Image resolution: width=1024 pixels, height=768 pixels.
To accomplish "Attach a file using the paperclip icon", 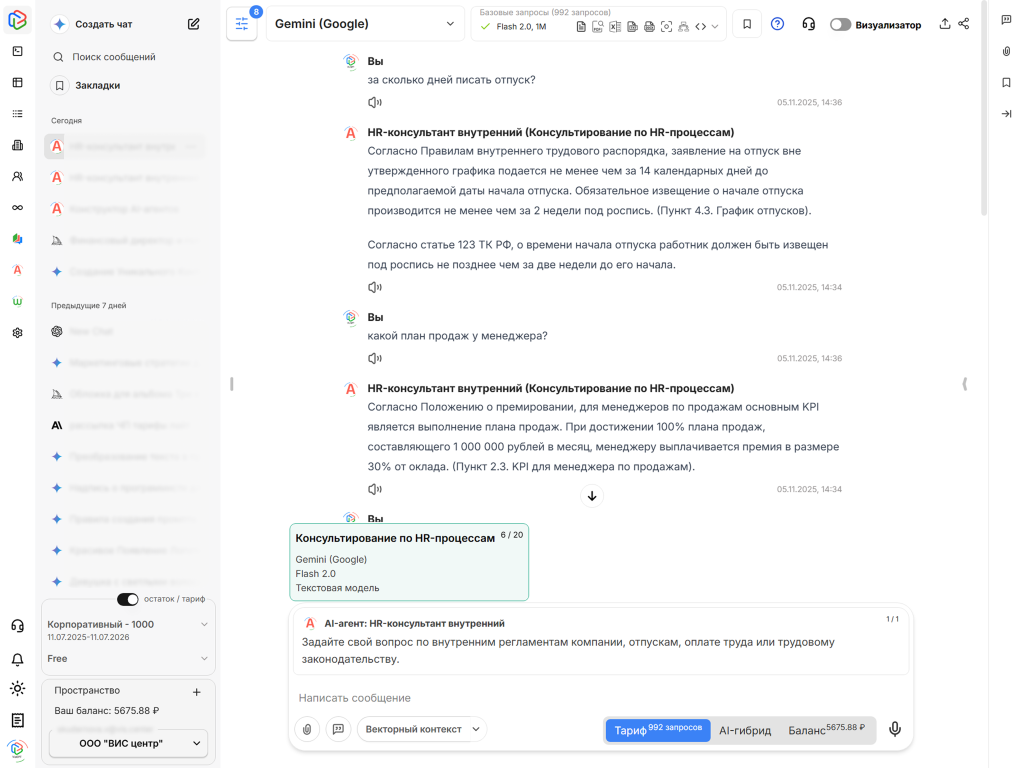I will [x=307, y=730].
